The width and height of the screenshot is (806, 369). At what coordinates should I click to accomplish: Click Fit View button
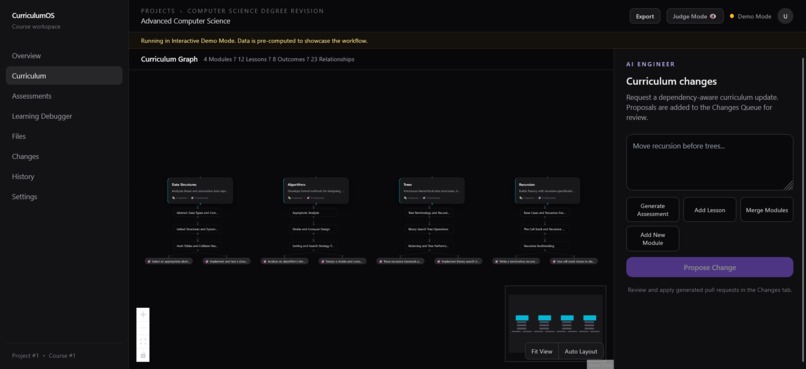pos(542,352)
